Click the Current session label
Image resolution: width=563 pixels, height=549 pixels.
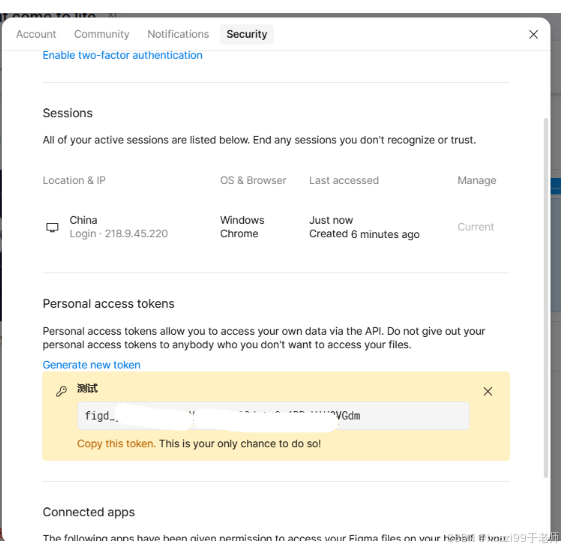tap(475, 227)
